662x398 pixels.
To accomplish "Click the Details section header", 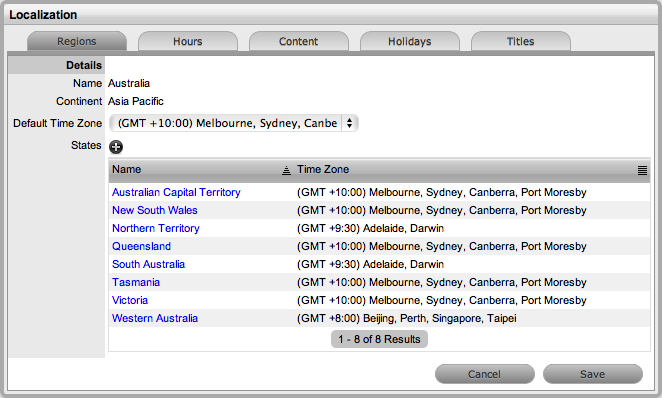I will point(84,65).
